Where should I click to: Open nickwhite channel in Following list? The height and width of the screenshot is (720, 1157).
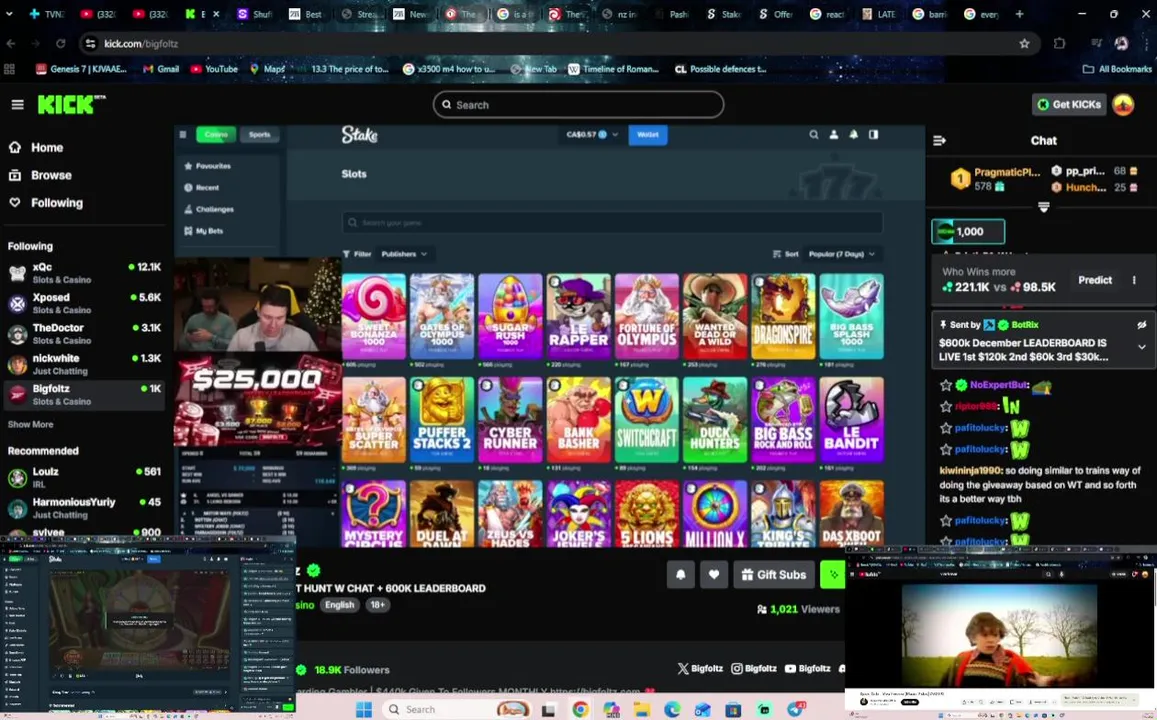pyautogui.click(x=84, y=364)
